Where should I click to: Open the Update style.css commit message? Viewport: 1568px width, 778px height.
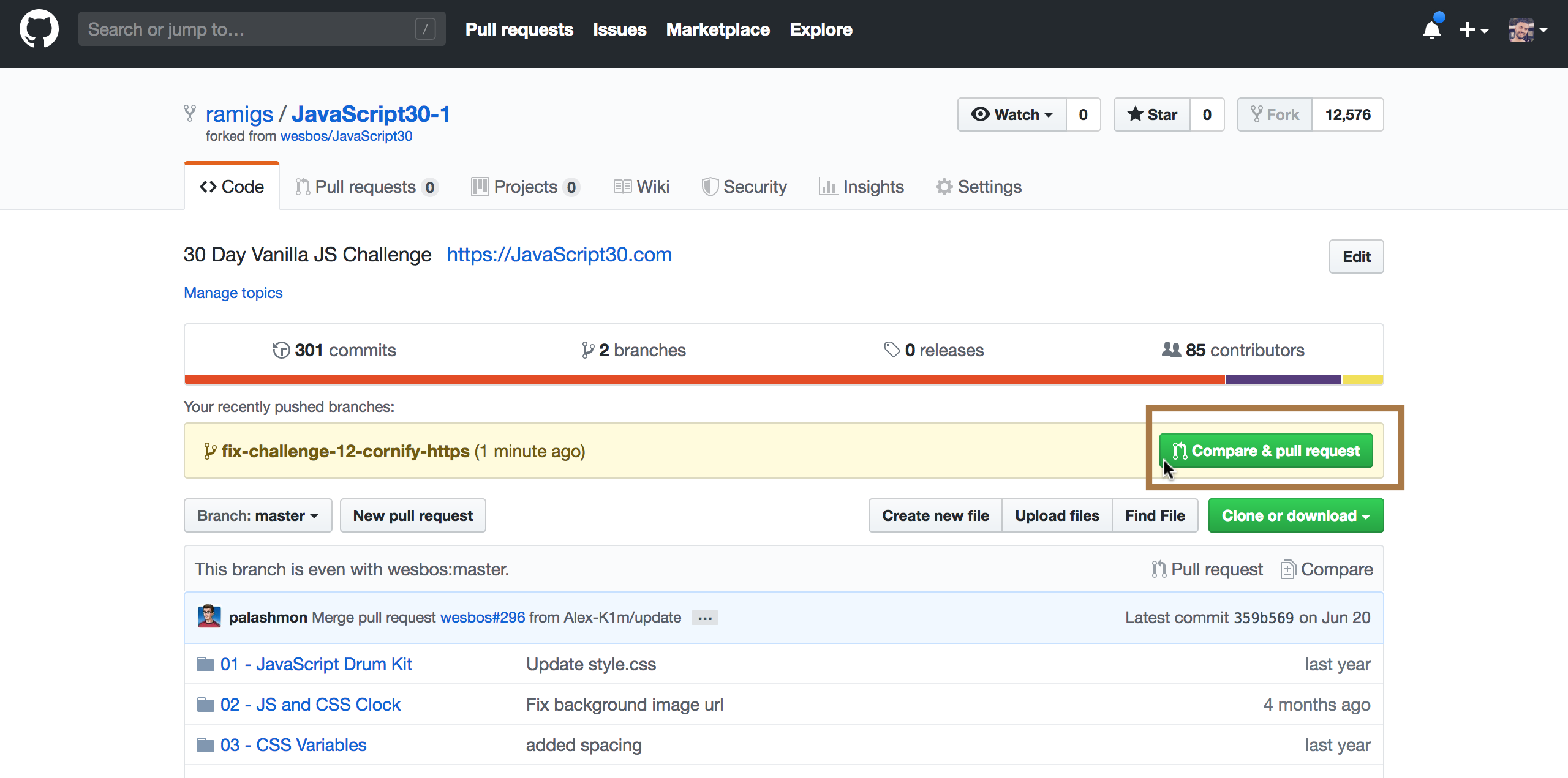pos(591,664)
